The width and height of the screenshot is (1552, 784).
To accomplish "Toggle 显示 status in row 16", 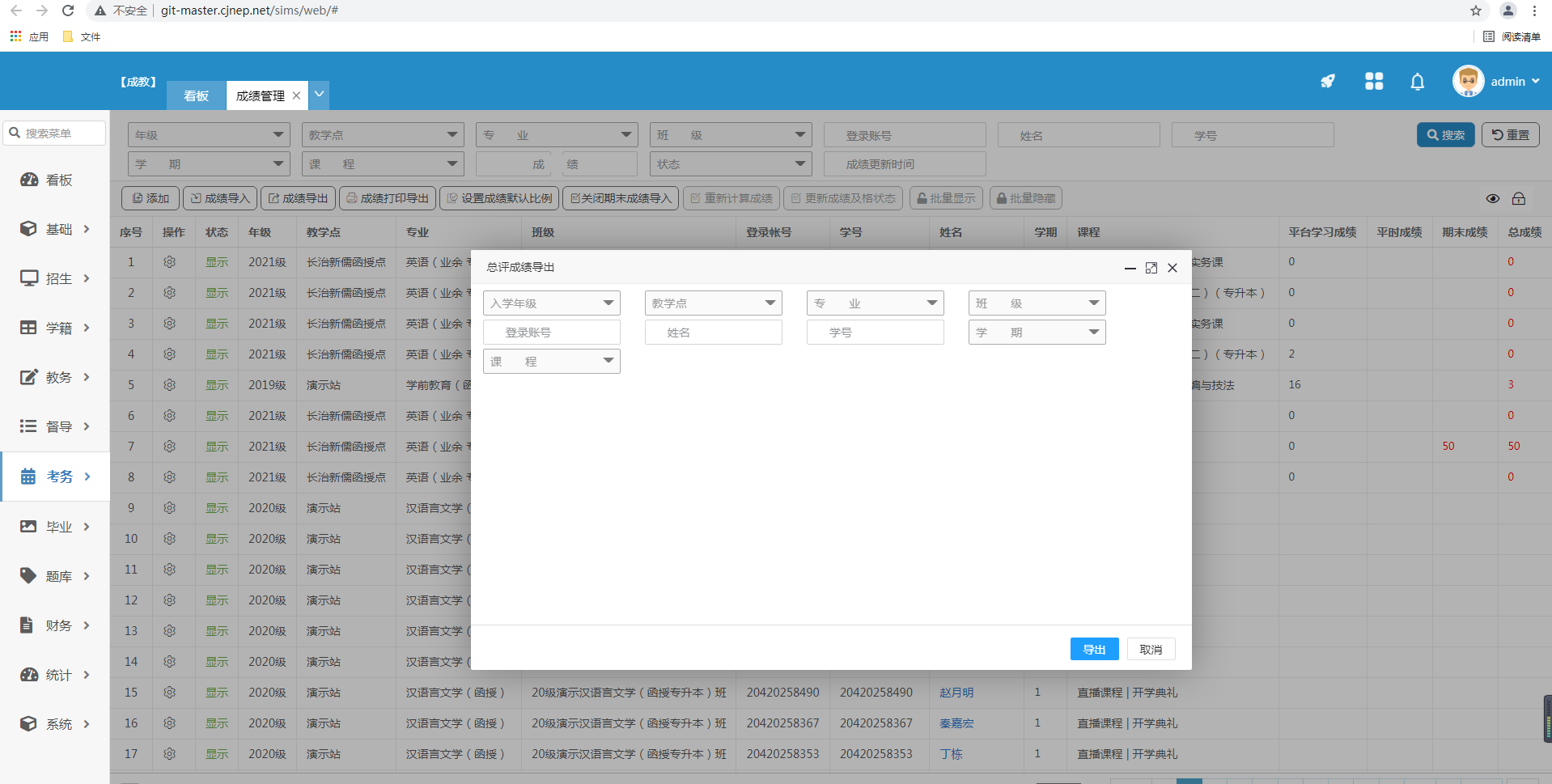I will point(216,723).
